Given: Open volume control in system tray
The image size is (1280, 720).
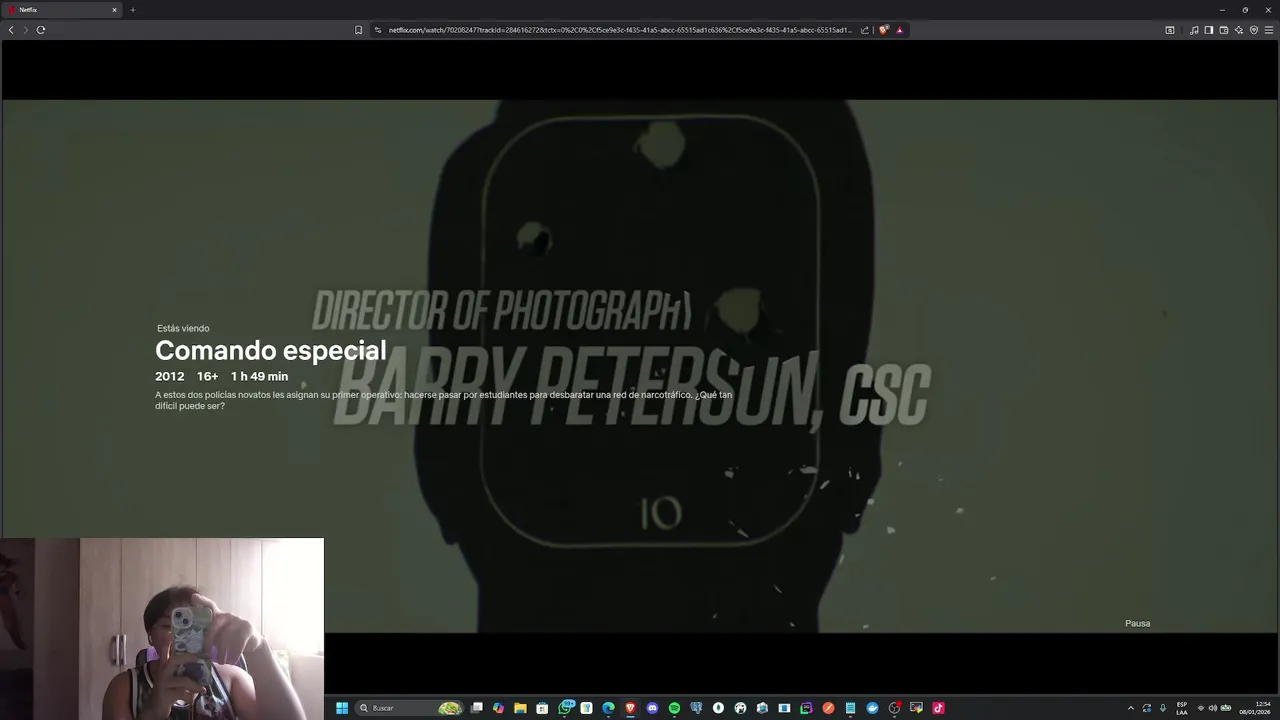Looking at the screenshot, I should pos(1213,708).
